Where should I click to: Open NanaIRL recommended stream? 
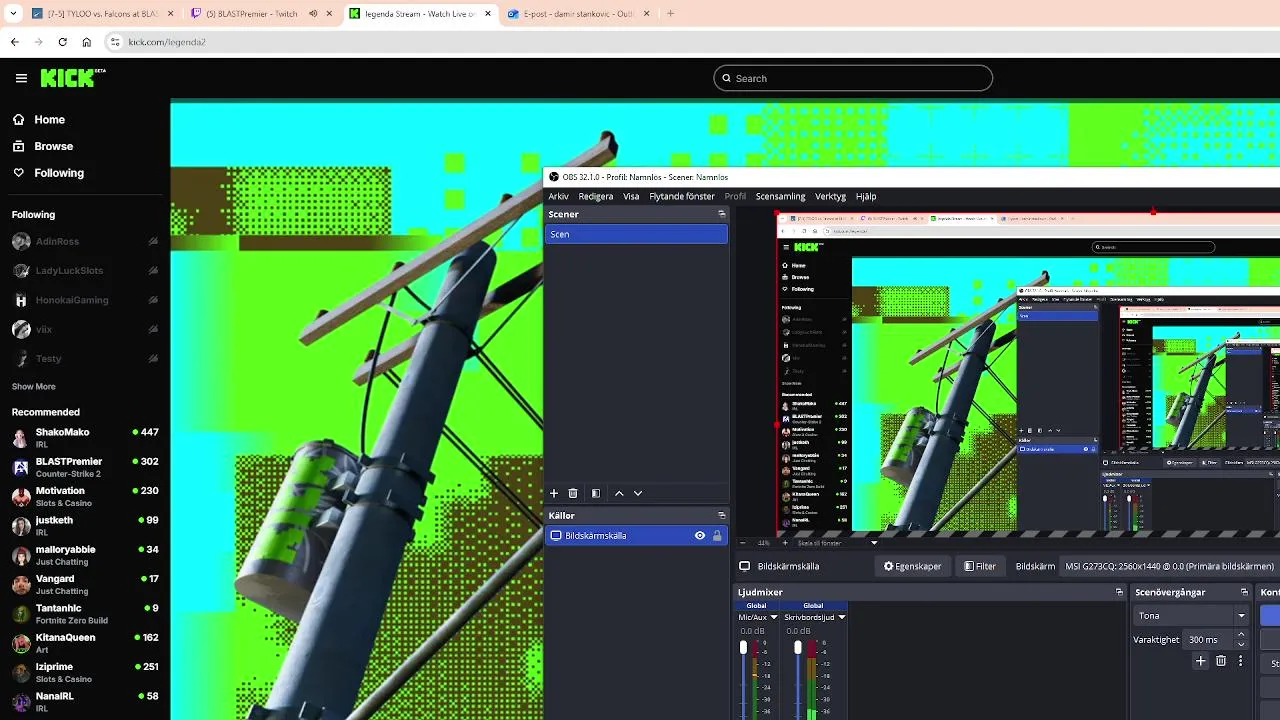85,701
